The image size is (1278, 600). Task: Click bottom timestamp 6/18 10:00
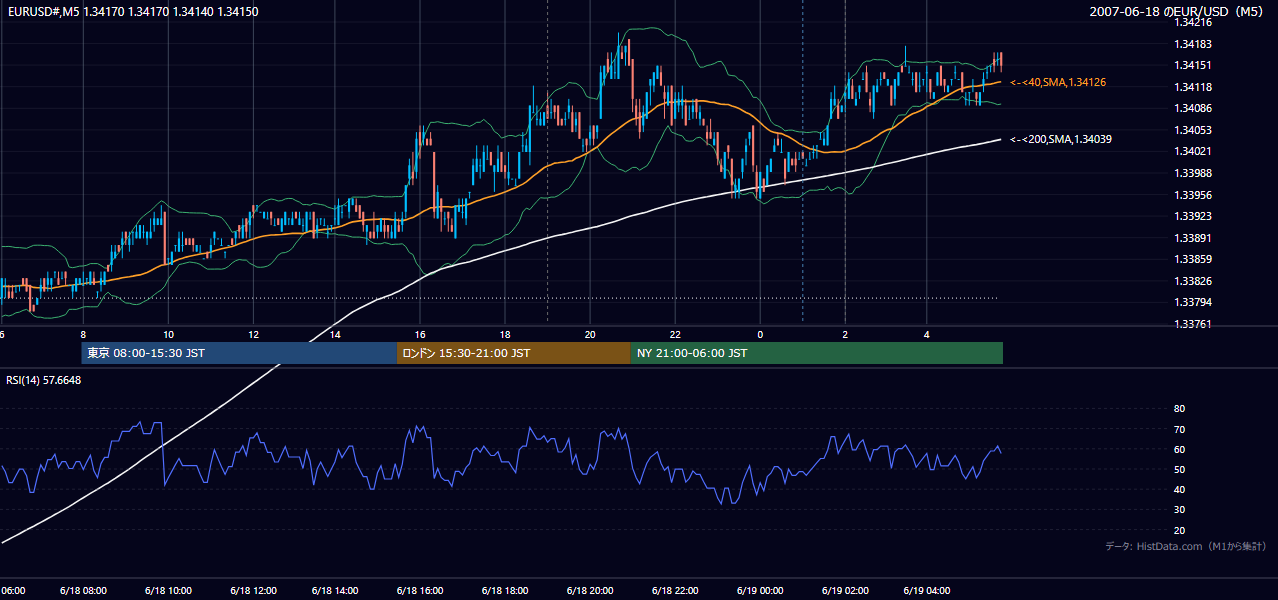(168, 591)
